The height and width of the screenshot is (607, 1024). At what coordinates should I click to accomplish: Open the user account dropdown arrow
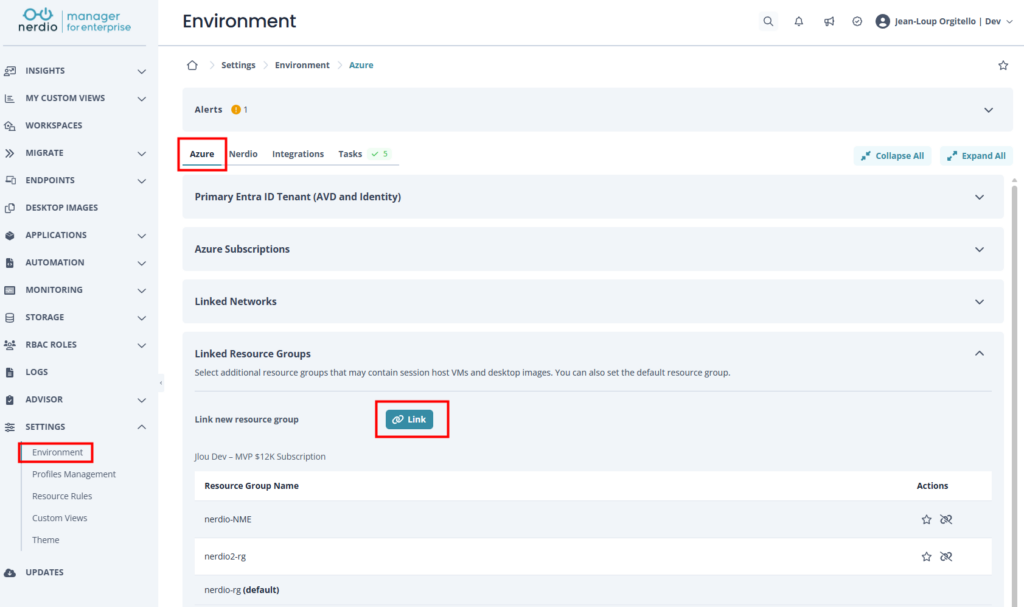1010,22
